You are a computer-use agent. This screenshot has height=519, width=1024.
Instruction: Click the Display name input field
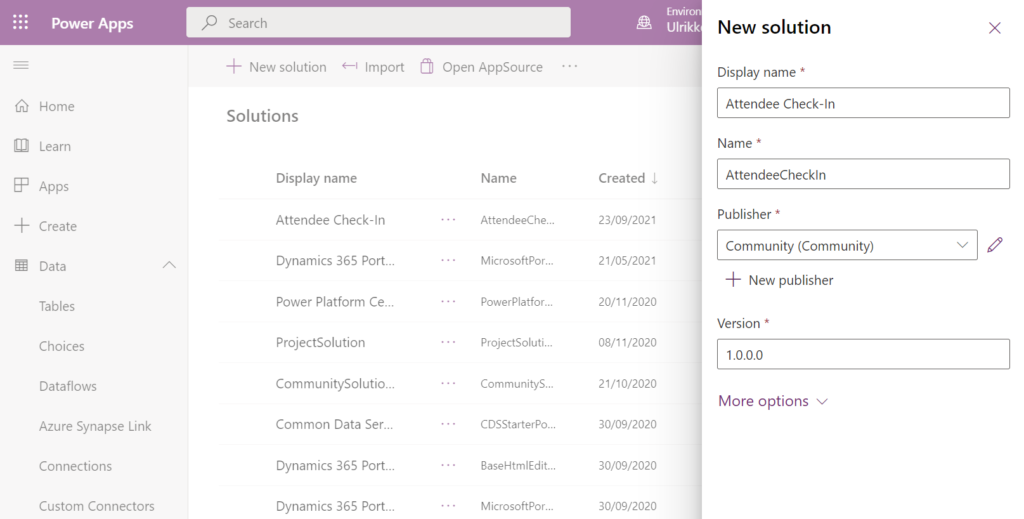click(x=863, y=103)
